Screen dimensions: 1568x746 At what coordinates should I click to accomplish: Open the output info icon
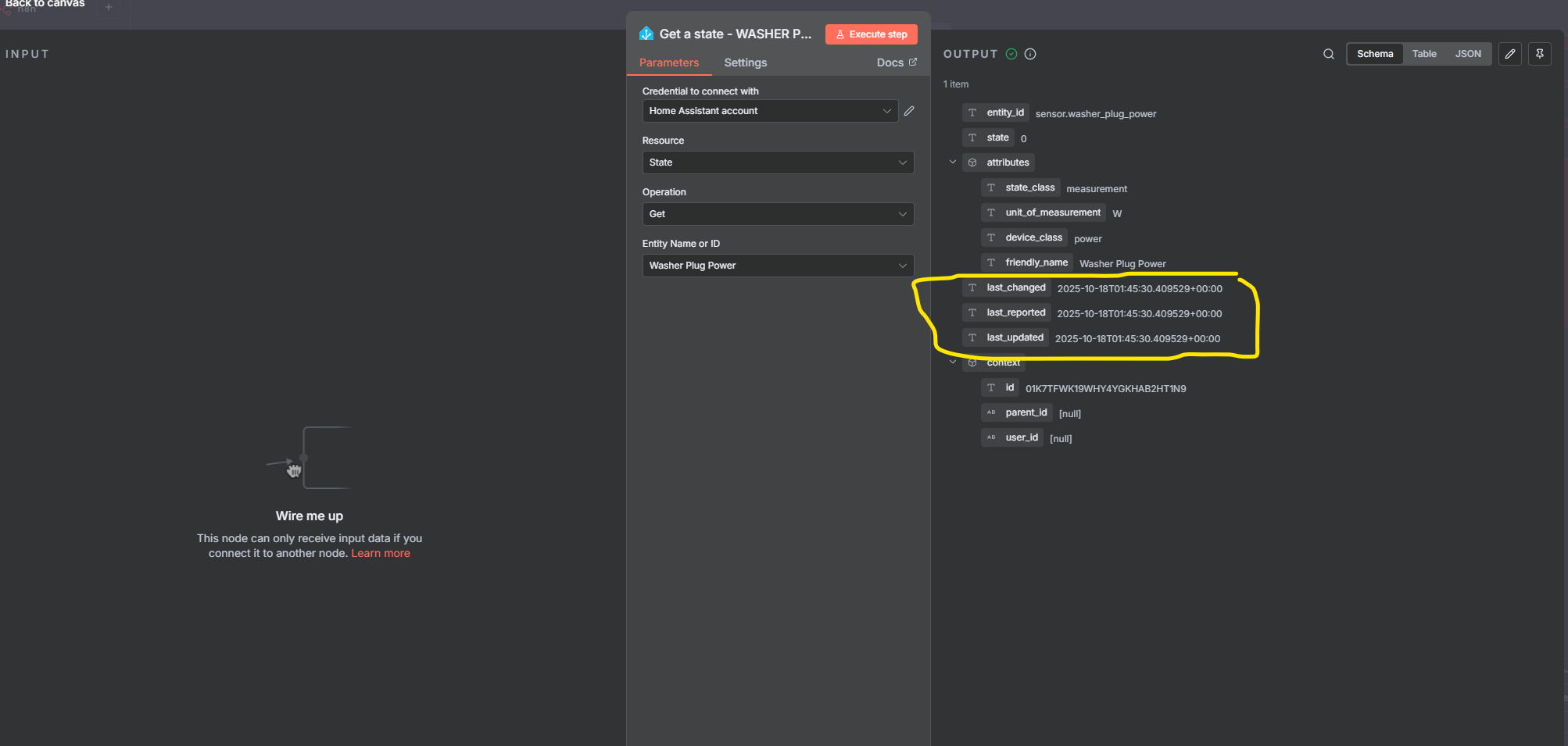tap(1029, 54)
